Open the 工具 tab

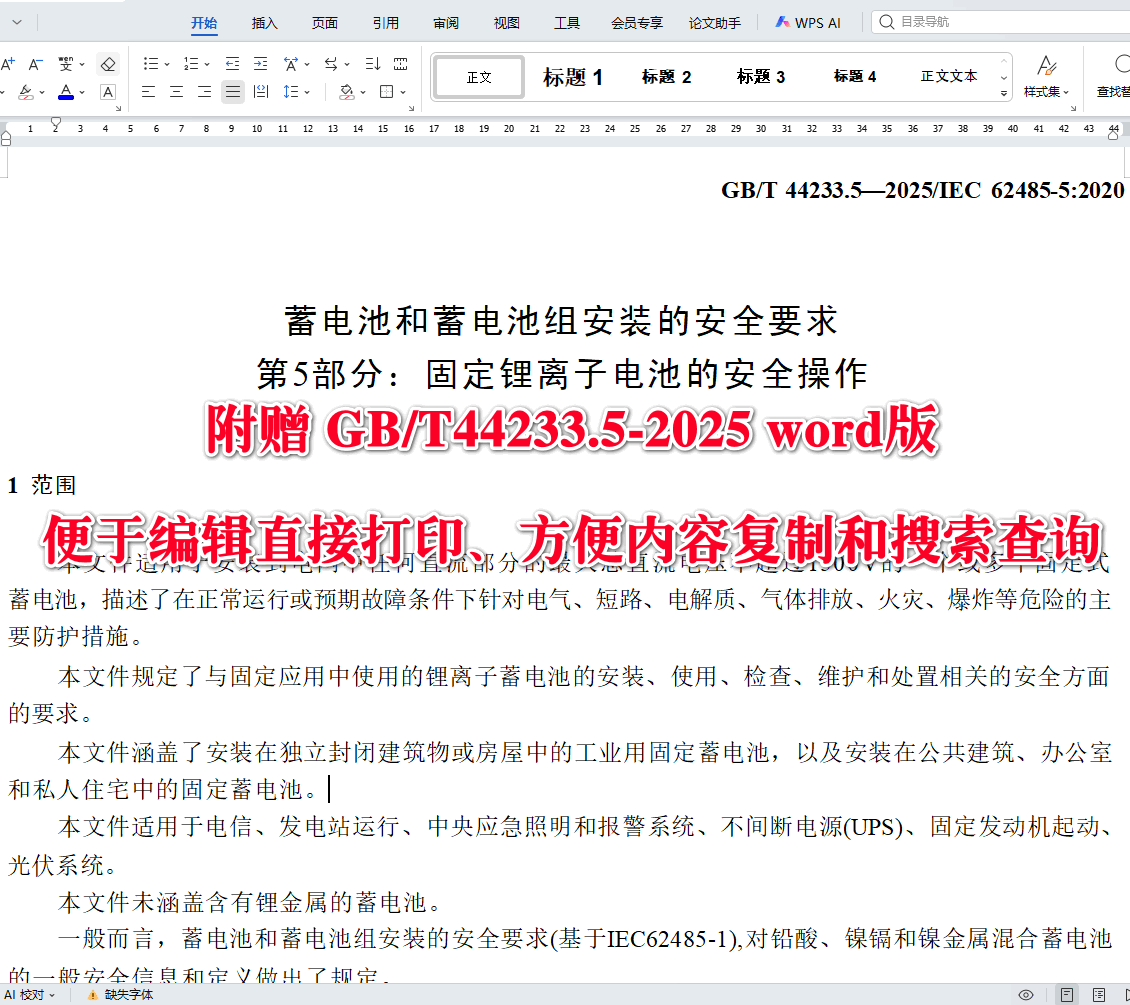(x=567, y=23)
